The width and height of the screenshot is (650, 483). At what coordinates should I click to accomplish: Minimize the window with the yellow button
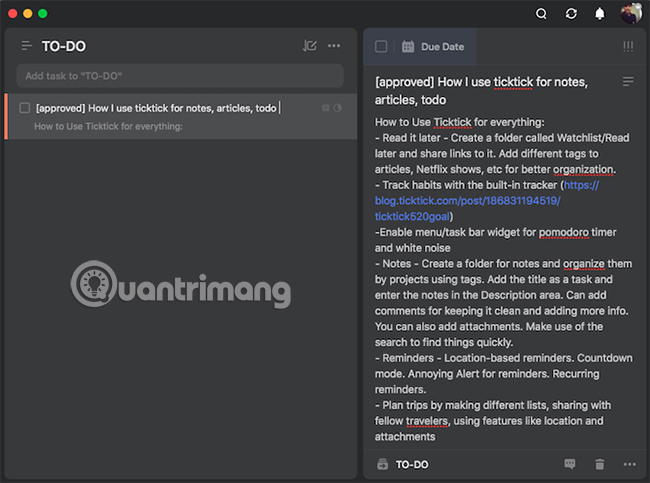coord(27,14)
